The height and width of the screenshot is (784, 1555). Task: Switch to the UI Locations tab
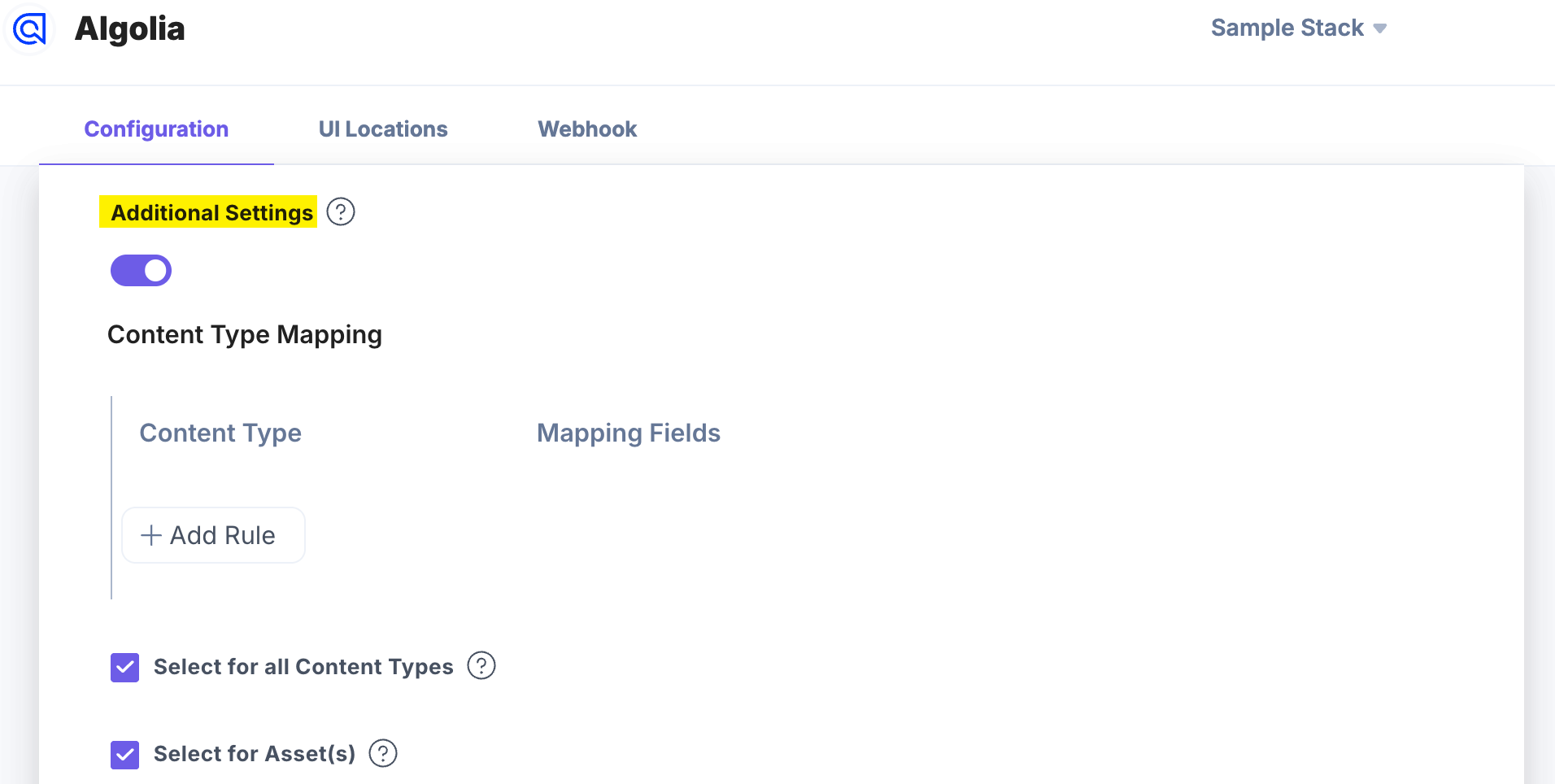[x=383, y=129]
